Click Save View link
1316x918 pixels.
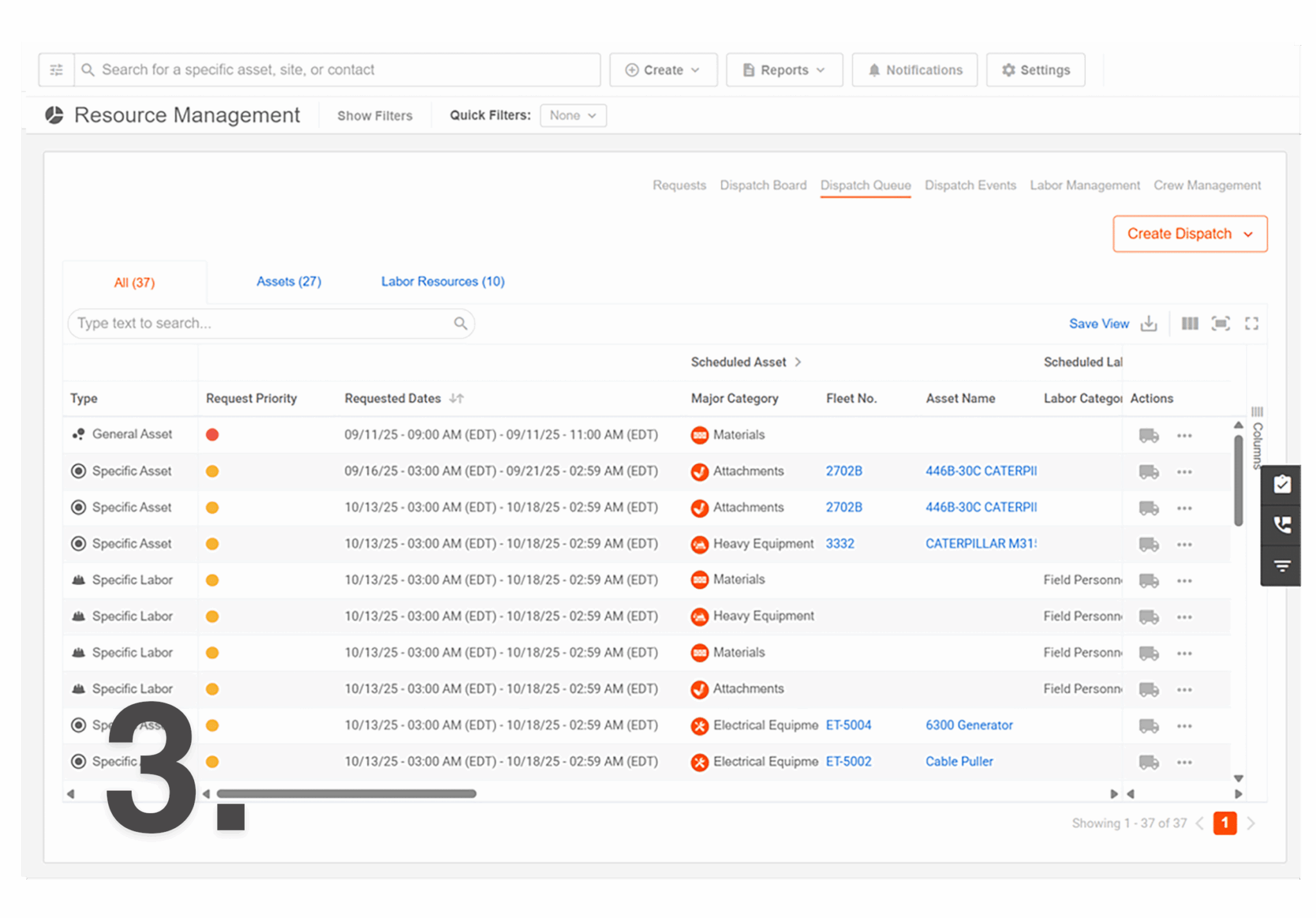point(1099,323)
